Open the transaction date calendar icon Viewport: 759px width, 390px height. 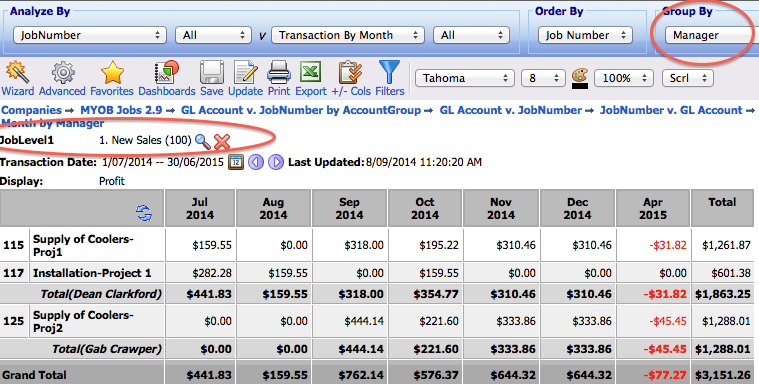(x=236, y=162)
